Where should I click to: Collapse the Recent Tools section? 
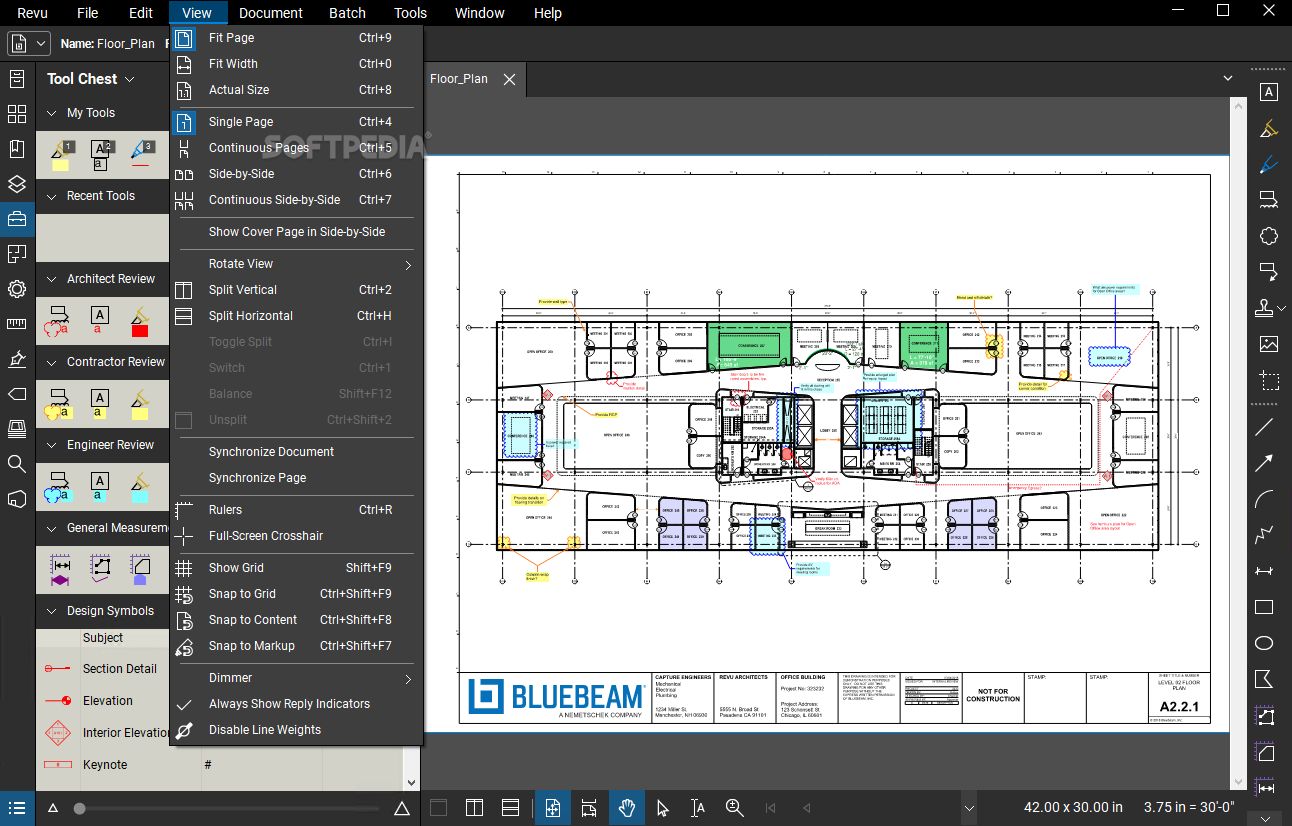(52, 196)
